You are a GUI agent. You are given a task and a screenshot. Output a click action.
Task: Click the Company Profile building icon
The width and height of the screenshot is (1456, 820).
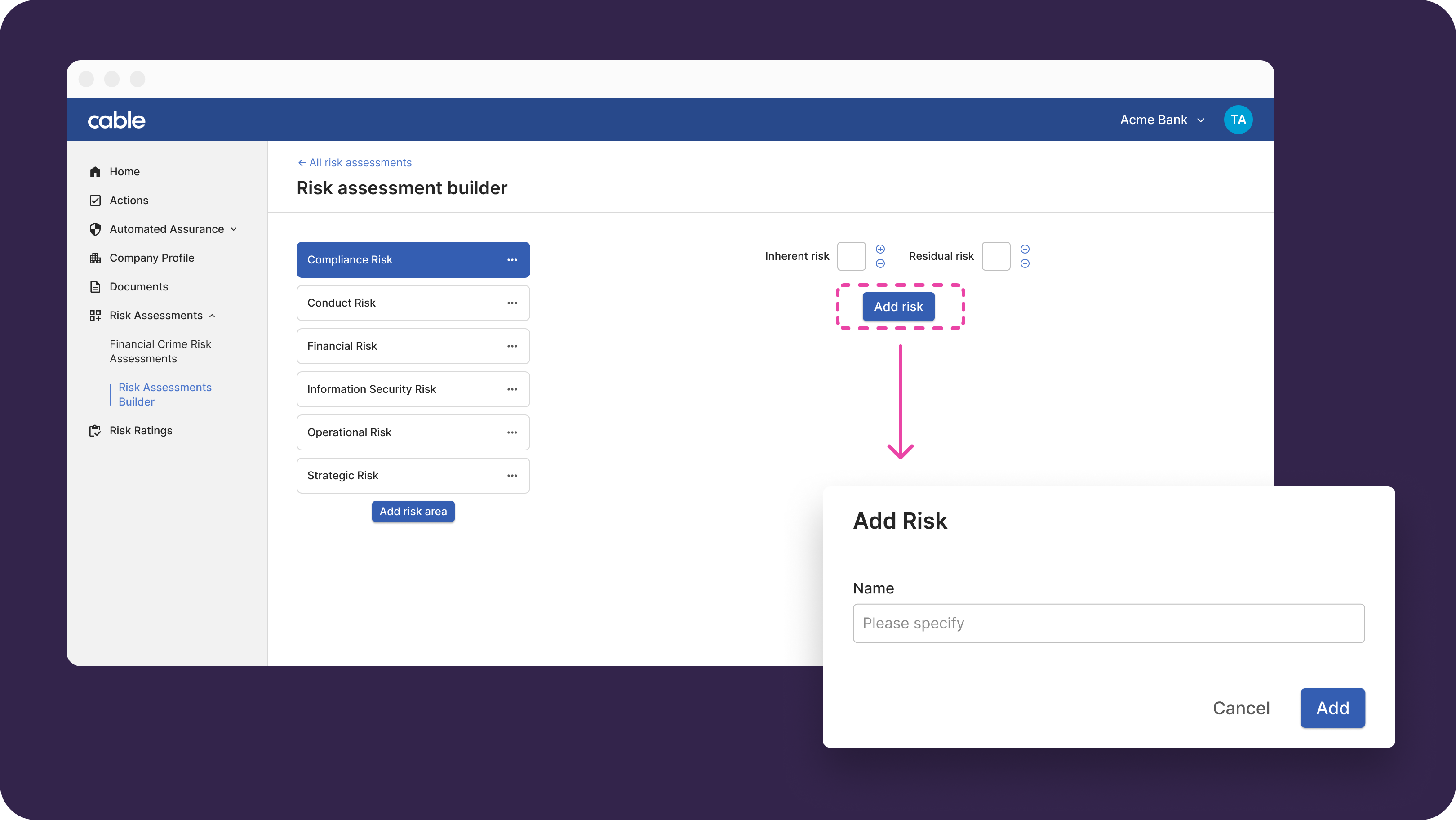95,258
